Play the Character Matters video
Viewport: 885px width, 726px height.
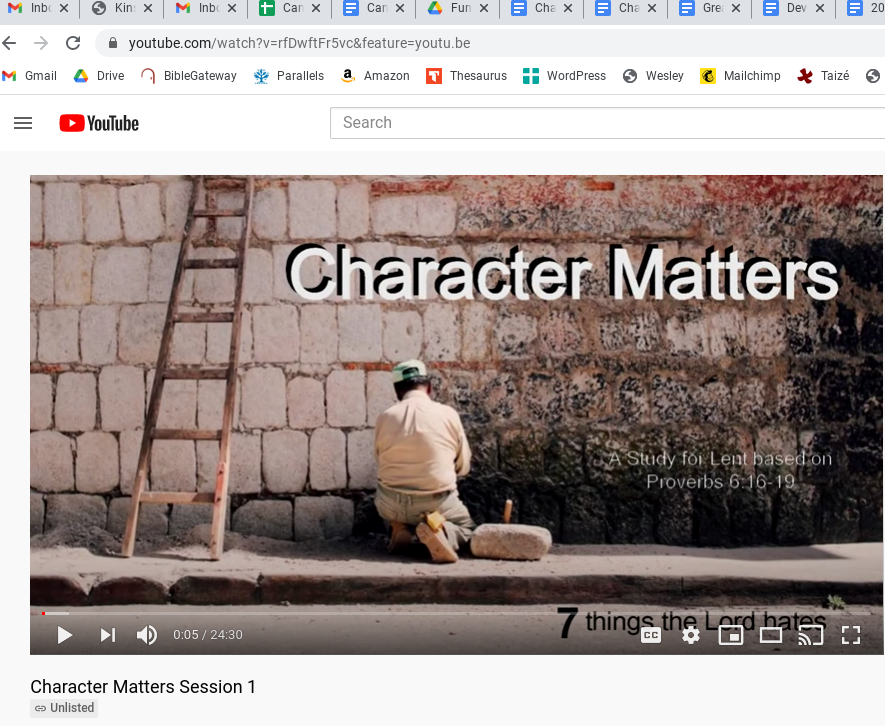(x=65, y=635)
